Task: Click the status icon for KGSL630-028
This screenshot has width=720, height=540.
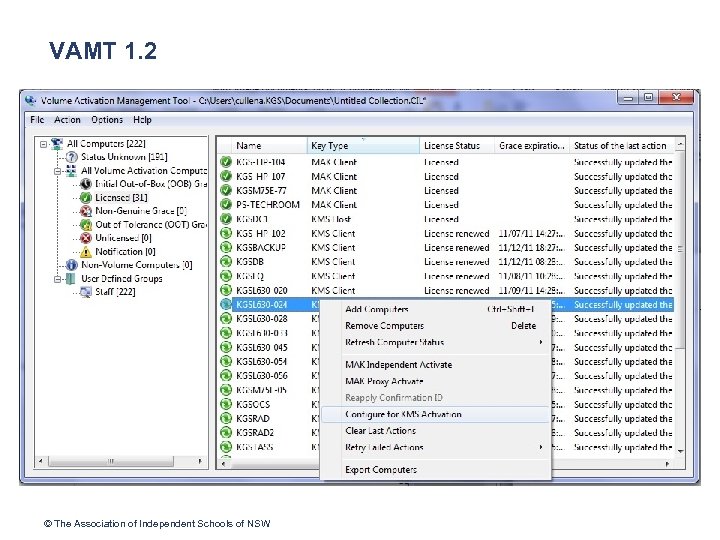Action: point(225,319)
